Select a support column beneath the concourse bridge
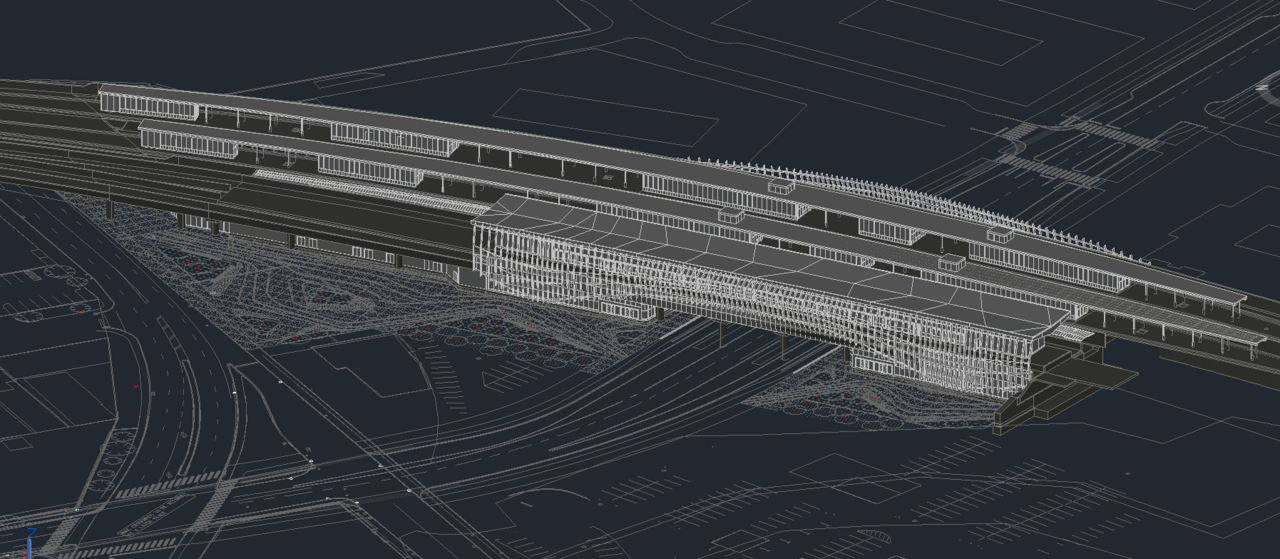The width and height of the screenshot is (1280, 559). pyautogui.click(x=783, y=345)
